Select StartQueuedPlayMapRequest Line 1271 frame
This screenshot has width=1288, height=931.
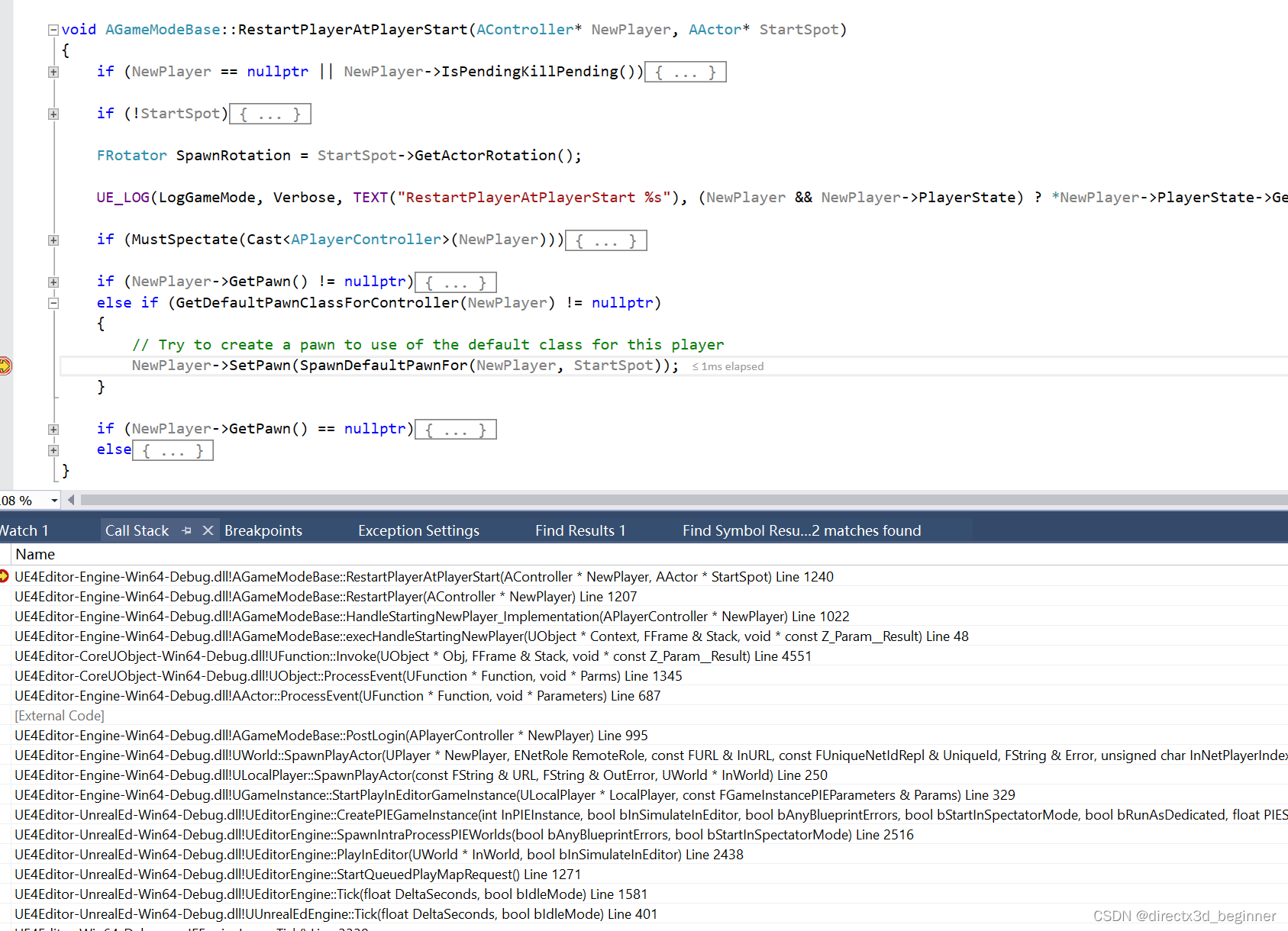(298, 875)
